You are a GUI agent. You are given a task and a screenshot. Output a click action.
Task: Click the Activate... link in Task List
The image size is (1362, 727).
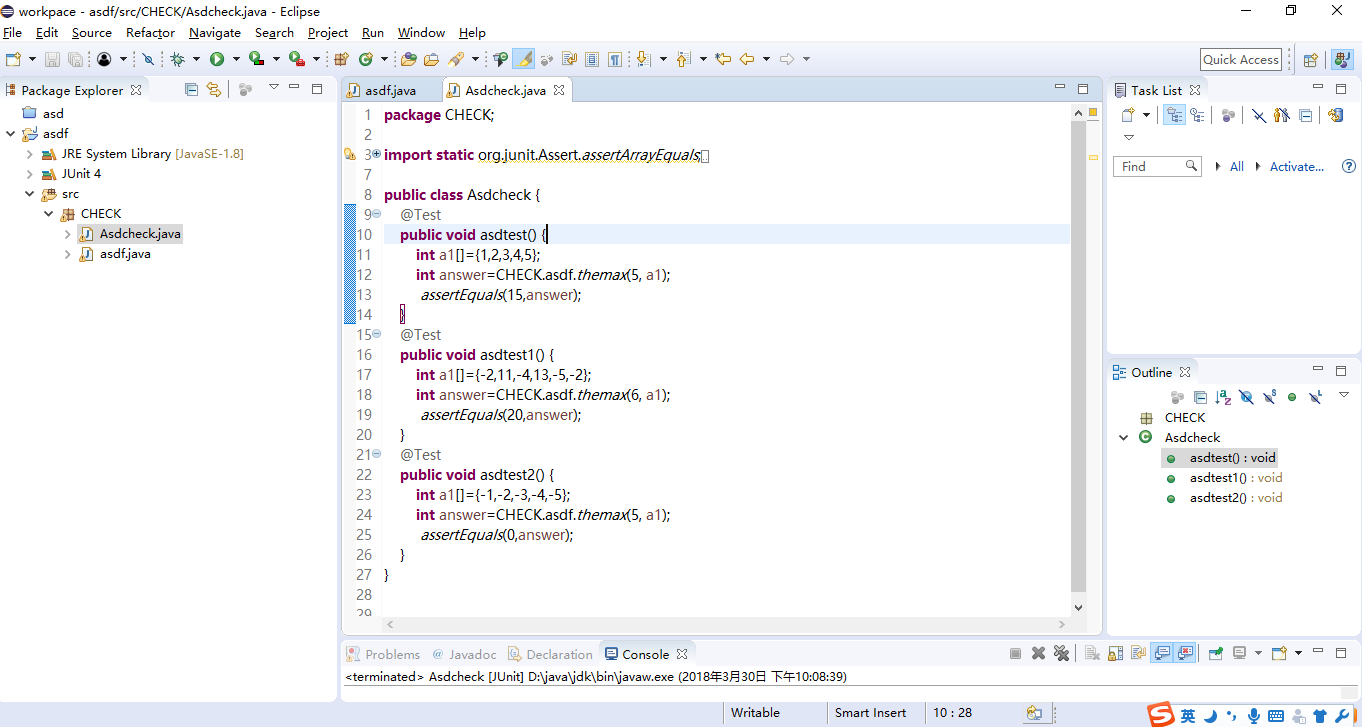1296,167
